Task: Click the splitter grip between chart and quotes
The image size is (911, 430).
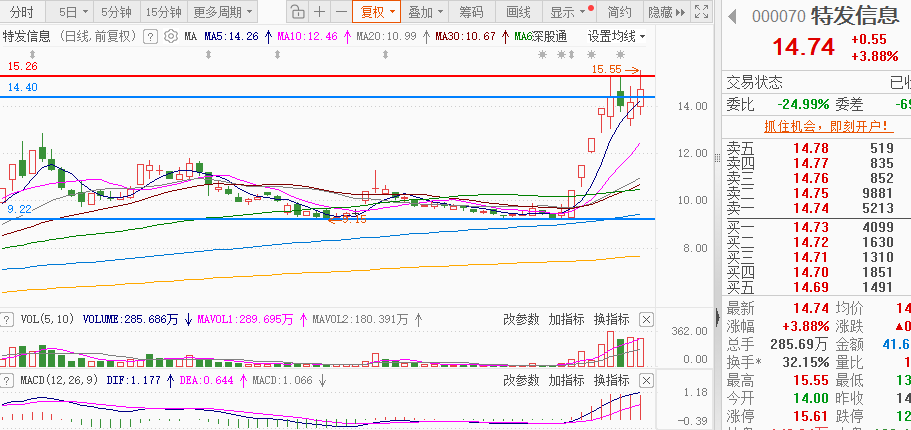Action: click(x=718, y=158)
